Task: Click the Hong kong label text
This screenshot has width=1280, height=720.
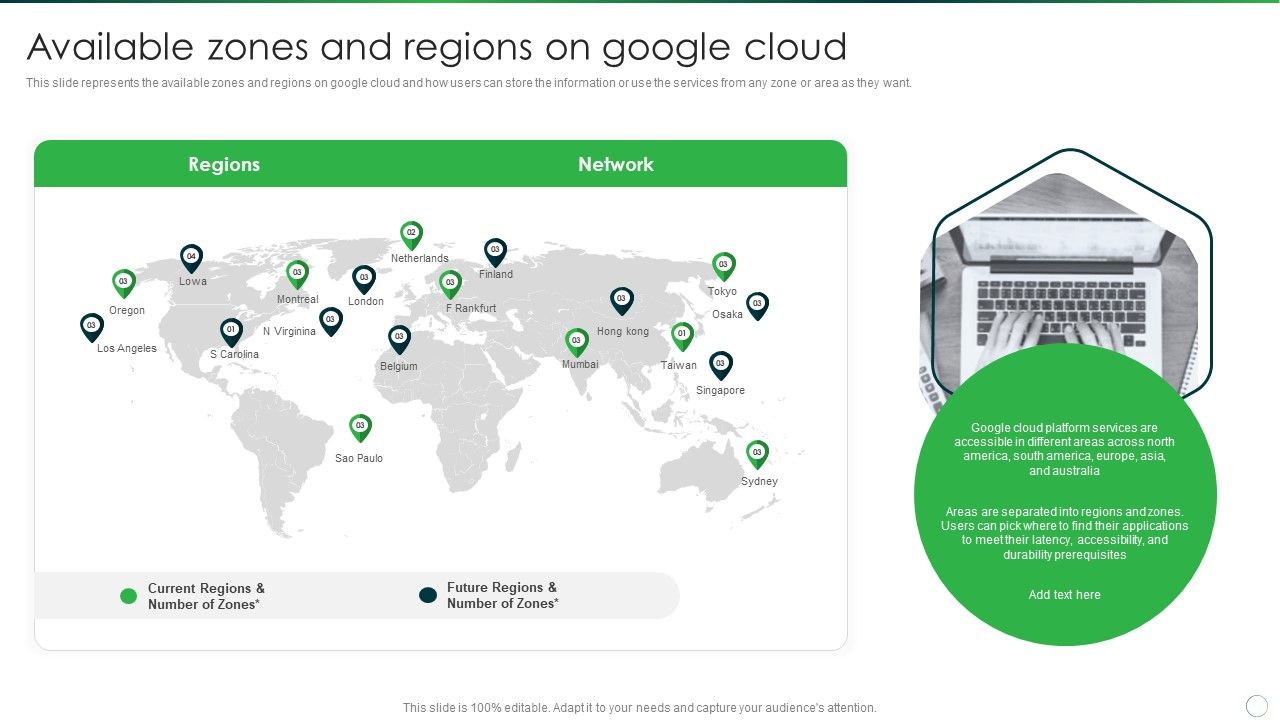Action: coord(623,331)
